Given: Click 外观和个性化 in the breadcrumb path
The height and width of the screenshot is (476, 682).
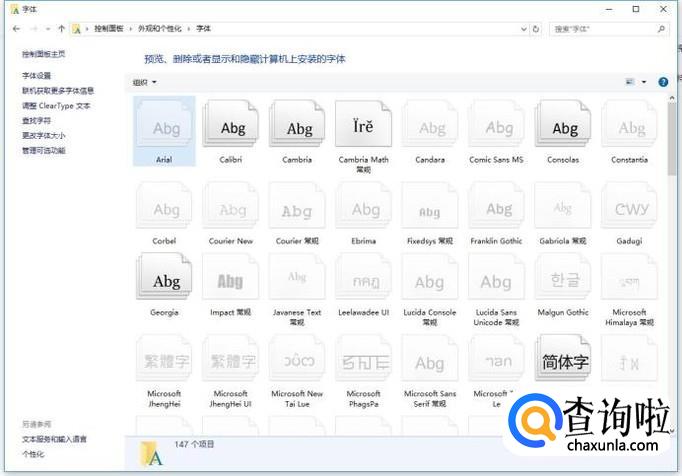Looking at the screenshot, I should (x=160, y=29).
